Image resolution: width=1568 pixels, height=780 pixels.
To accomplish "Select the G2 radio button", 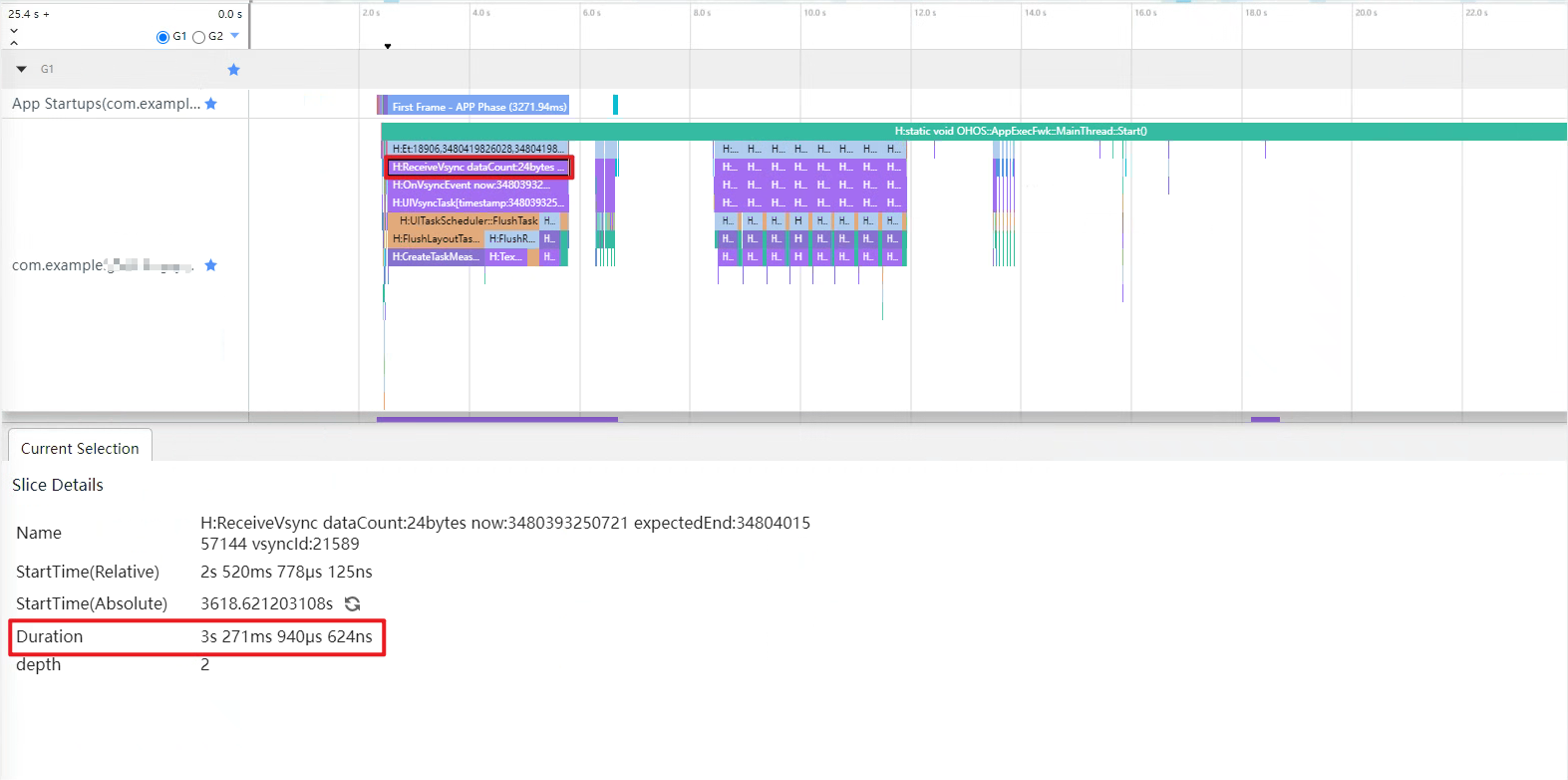I will (x=198, y=37).
